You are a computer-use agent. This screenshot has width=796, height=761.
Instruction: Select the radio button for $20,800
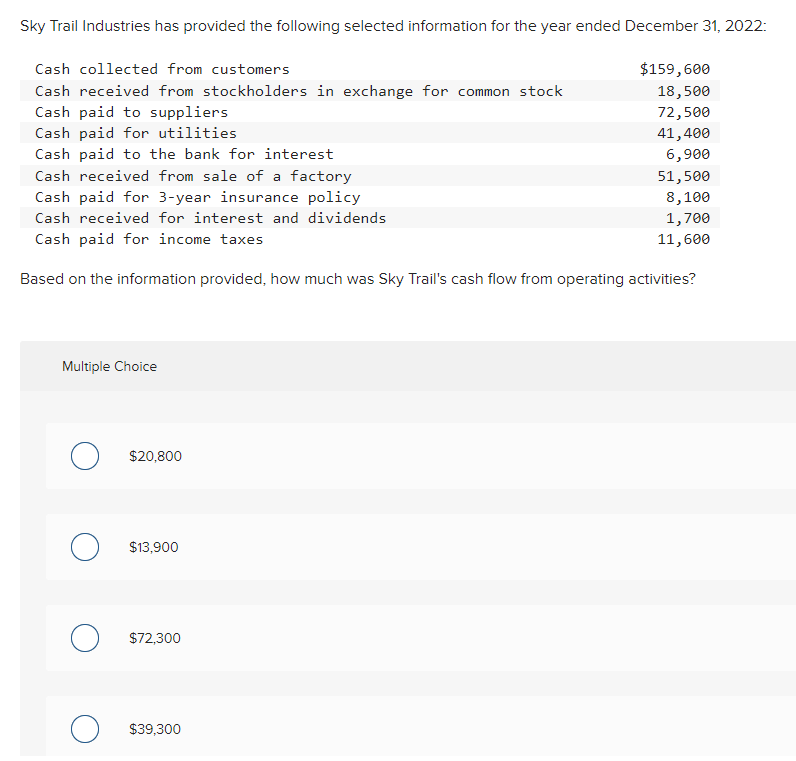coord(85,456)
